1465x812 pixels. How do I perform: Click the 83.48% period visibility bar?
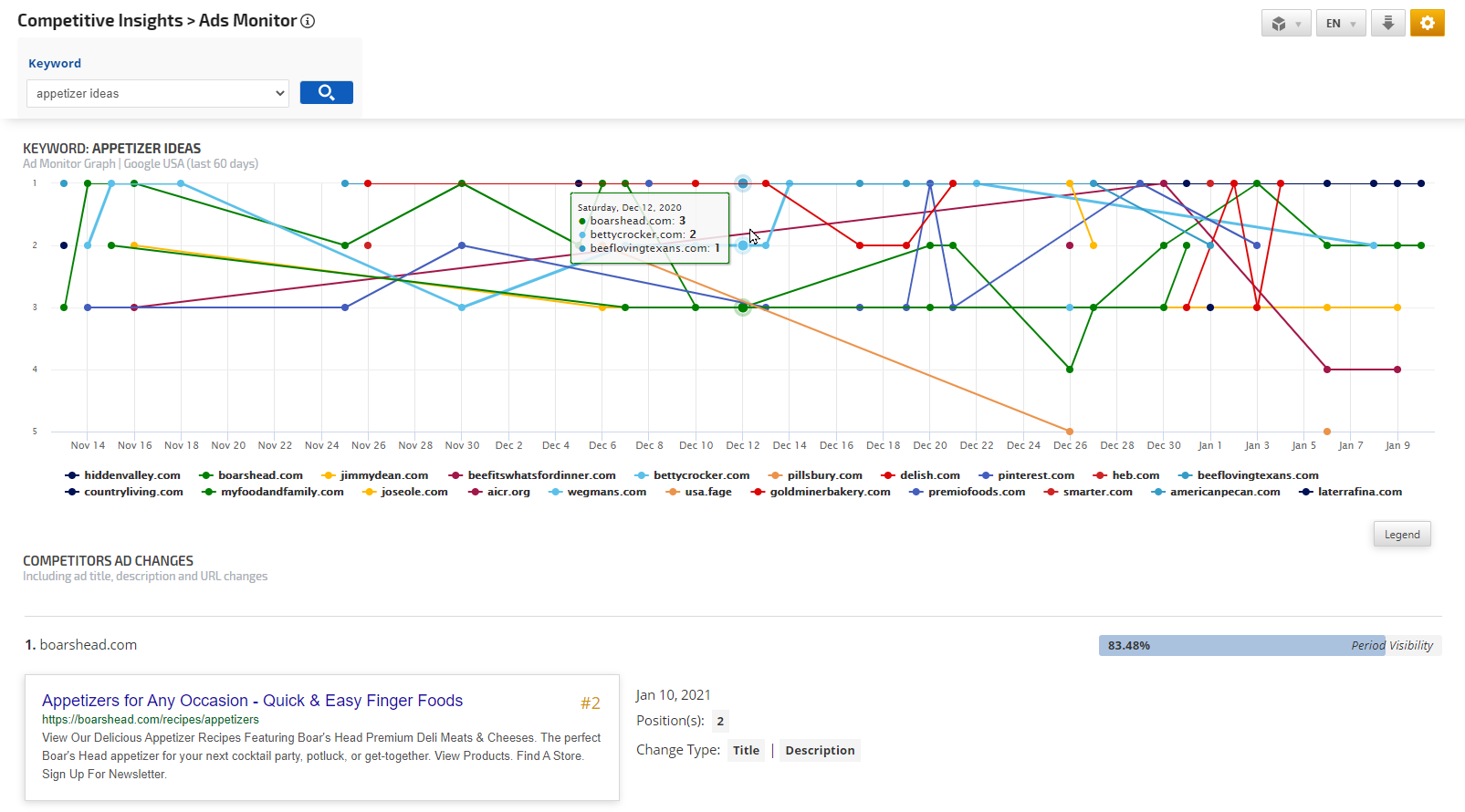click(x=1241, y=645)
